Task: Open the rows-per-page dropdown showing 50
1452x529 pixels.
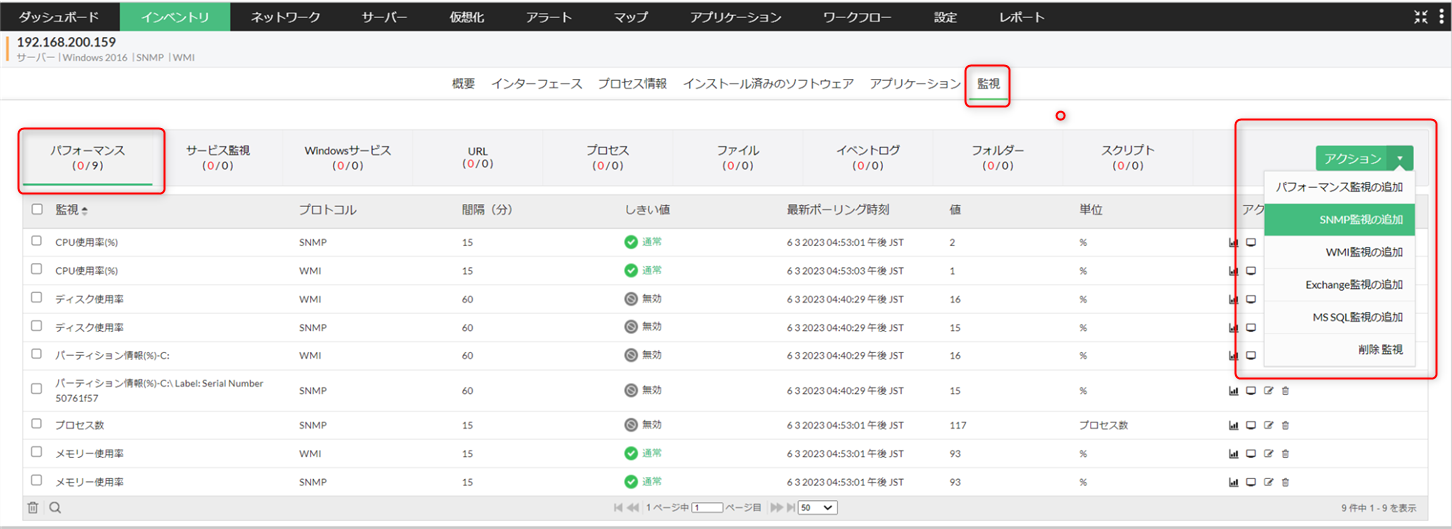Action: coord(818,508)
